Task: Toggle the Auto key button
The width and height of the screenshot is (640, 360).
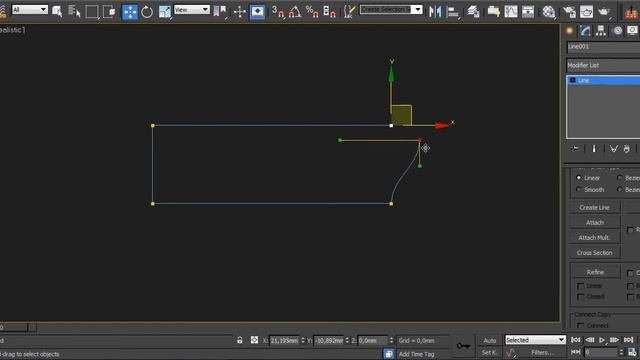Action: click(490, 340)
